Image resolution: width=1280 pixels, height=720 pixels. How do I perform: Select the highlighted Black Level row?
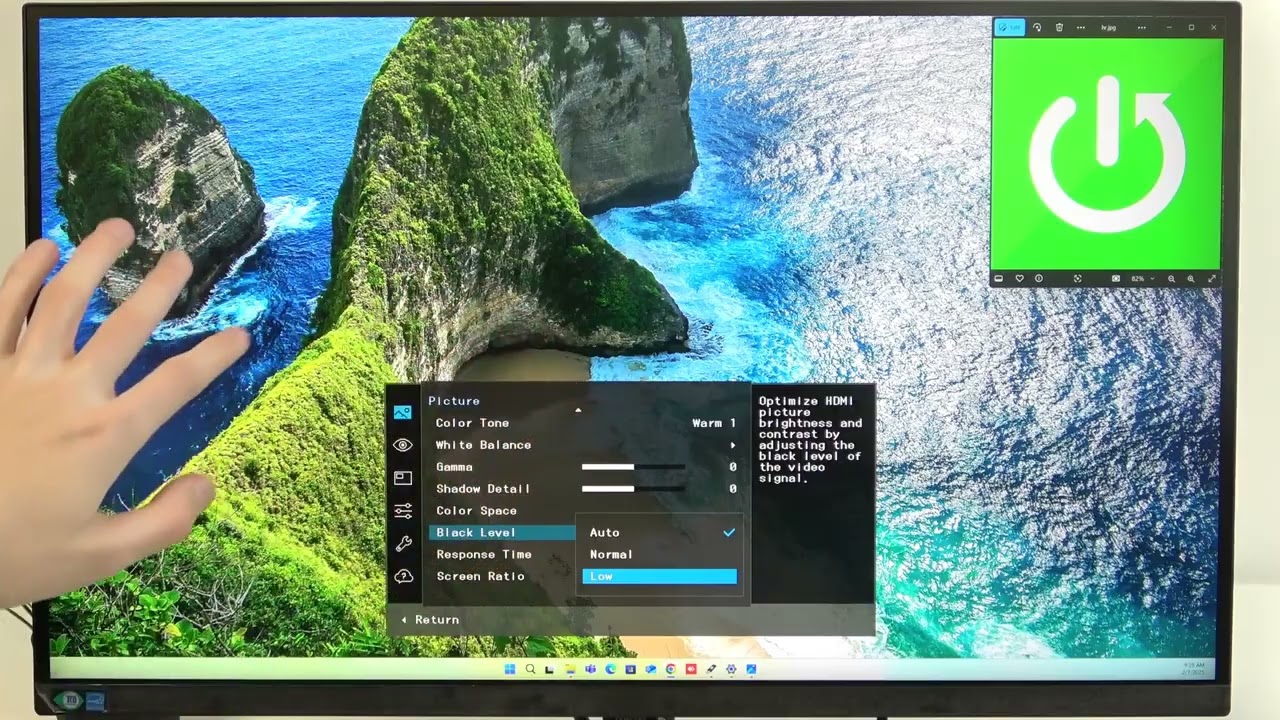[502, 533]
